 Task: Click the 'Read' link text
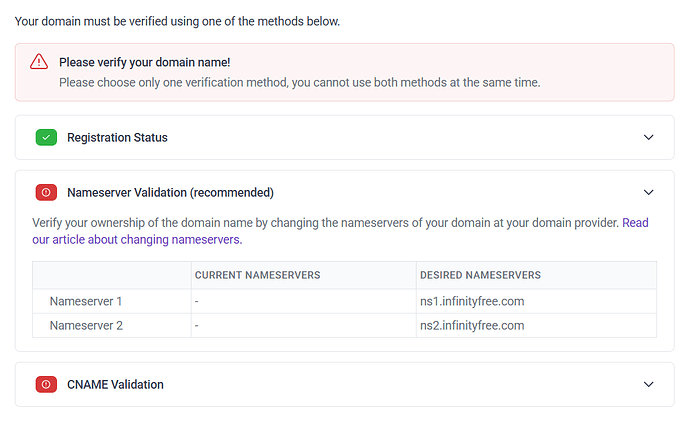(x=635, y=222)
